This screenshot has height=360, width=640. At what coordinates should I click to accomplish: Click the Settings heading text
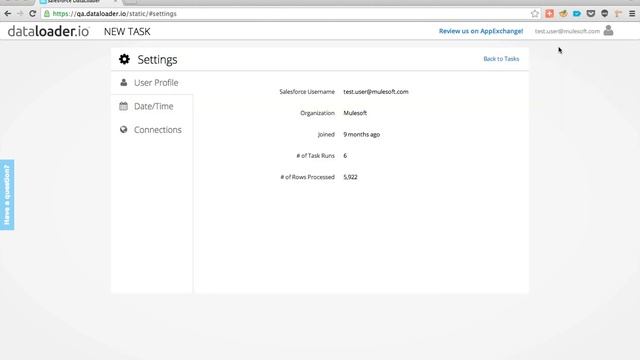(157, 60)
